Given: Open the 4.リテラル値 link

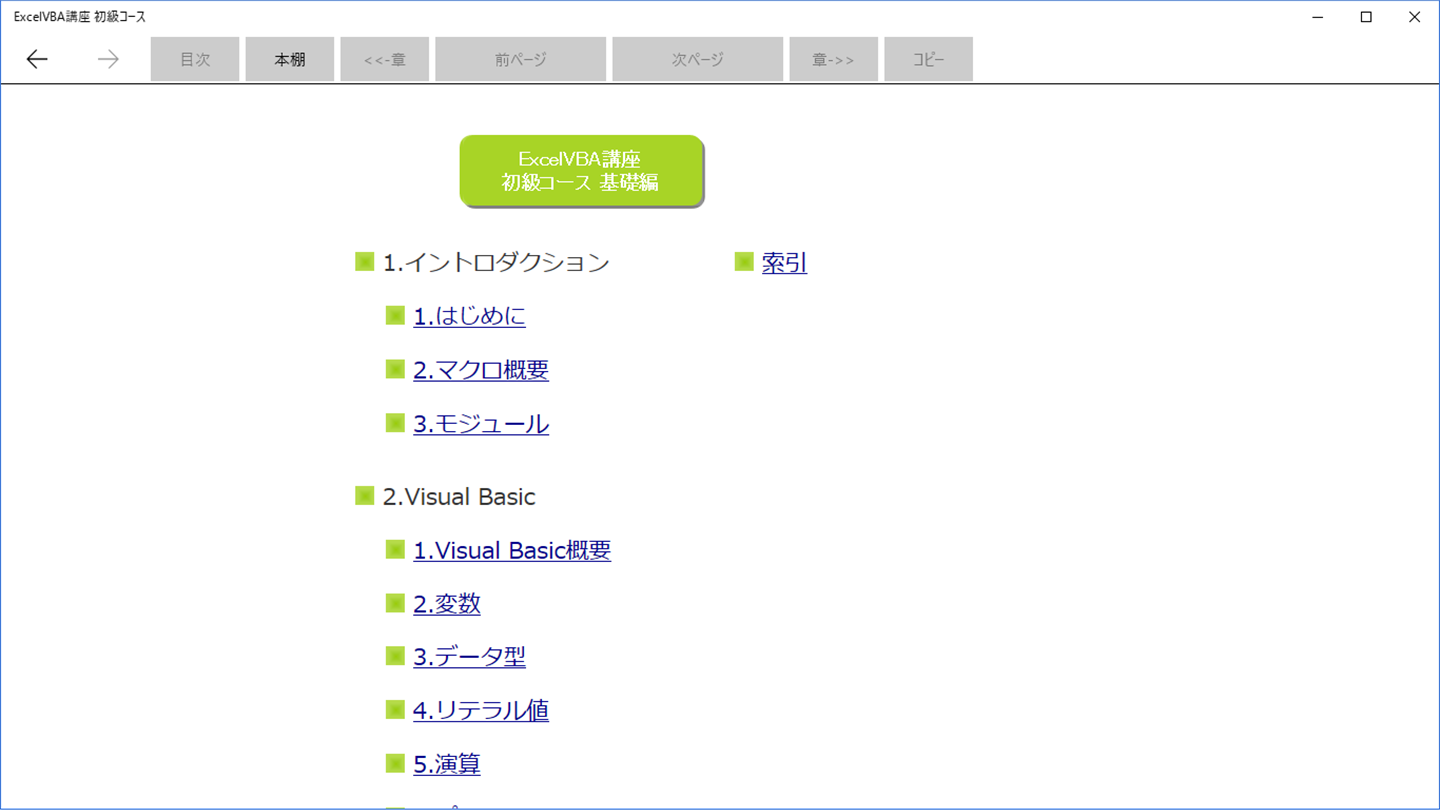Looking at the screenshot, I should click(x=481, y=711).
